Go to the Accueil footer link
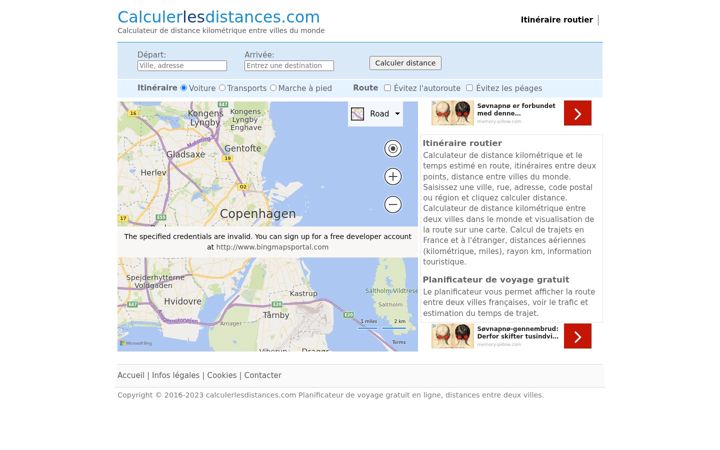This screenshot has height=450, width=720. point(131,375)
